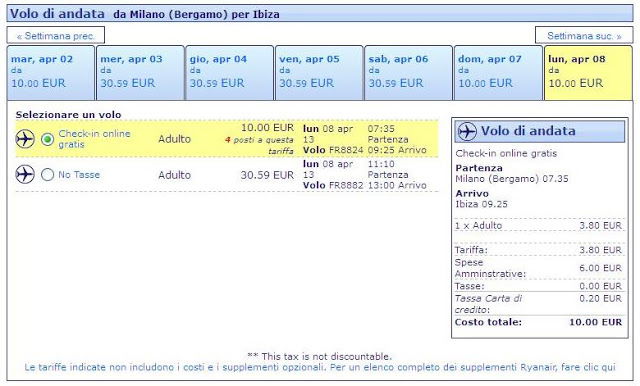Screen dimensions: 640x386
Task: Go to next week with Settimana suc.
Action: [584, 35]
